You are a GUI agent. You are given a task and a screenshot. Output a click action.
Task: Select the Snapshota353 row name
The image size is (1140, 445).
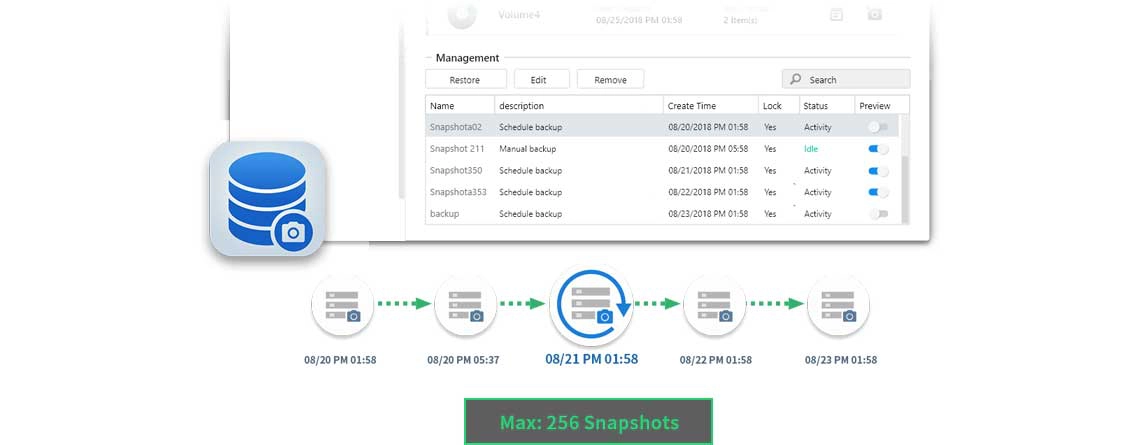click(458, 193)
